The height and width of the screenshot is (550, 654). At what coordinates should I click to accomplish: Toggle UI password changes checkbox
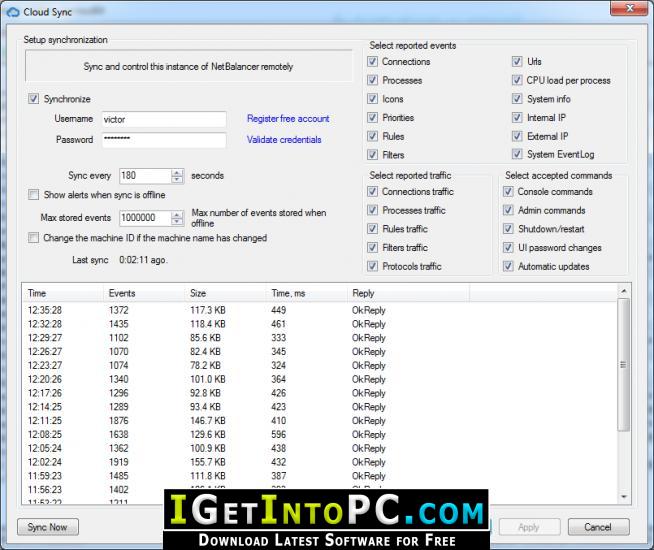pyautogui.click(x=508, y=248)
